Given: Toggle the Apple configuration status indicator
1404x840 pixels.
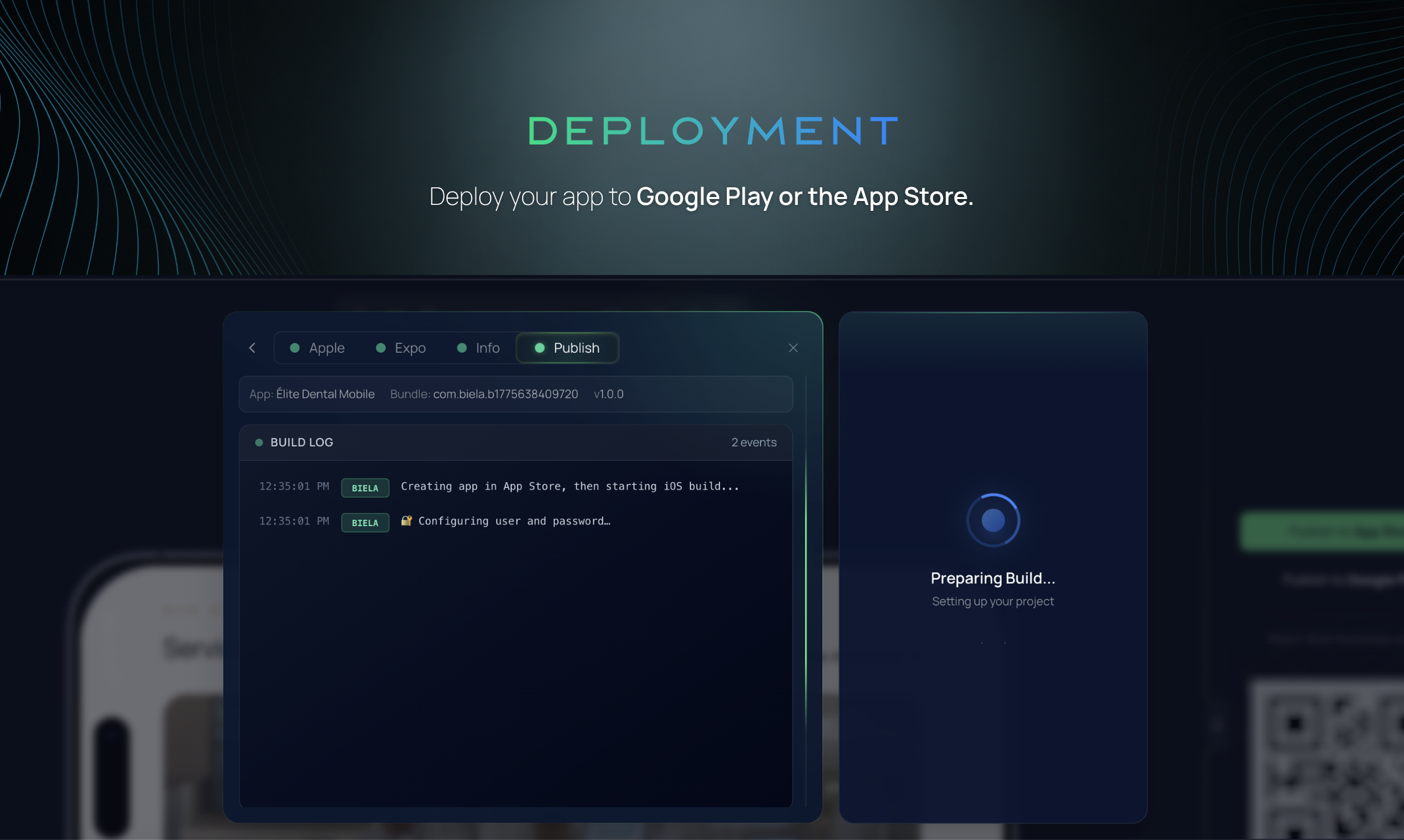Looking at the screenshot, I should coord(295,347).
